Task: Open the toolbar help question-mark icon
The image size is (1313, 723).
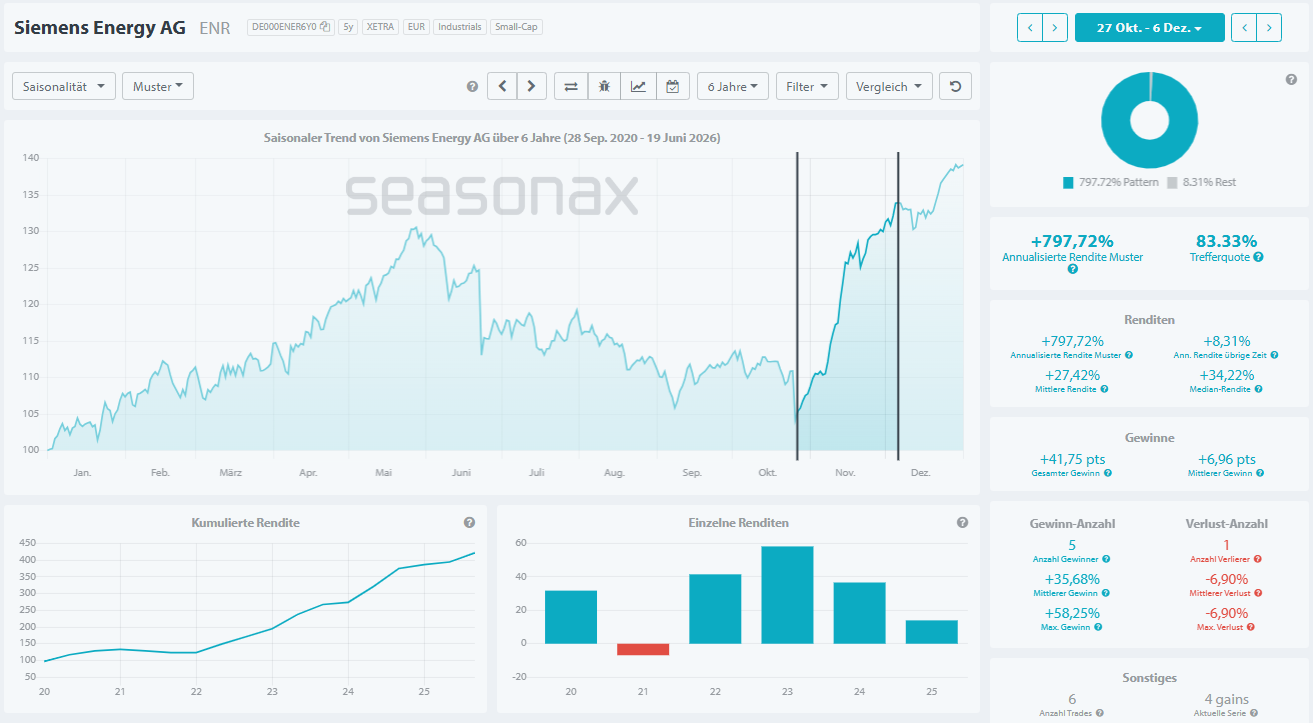Action: pyautogui.click(x=472, y=87)
